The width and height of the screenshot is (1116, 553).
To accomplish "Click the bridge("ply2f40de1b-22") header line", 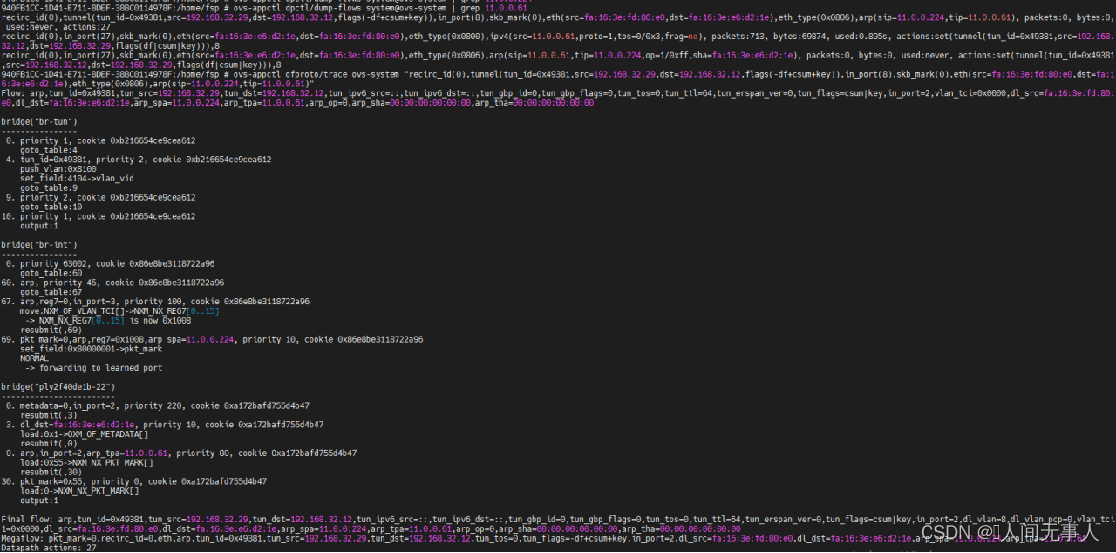I will pos(58,386).
